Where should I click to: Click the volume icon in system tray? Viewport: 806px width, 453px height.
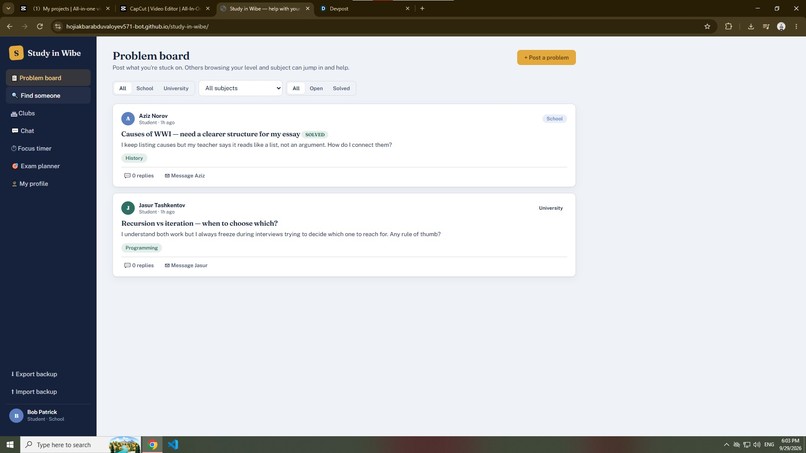point(757,445)
